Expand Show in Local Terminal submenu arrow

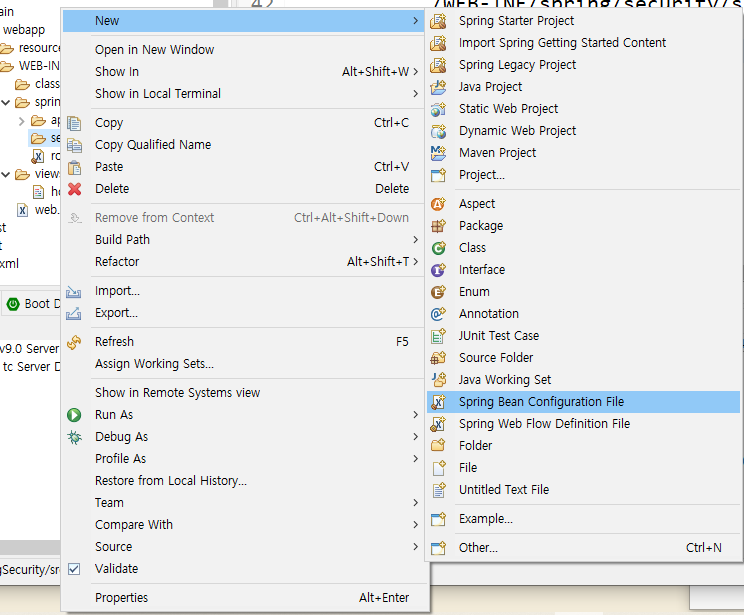(x=416, y=93)
